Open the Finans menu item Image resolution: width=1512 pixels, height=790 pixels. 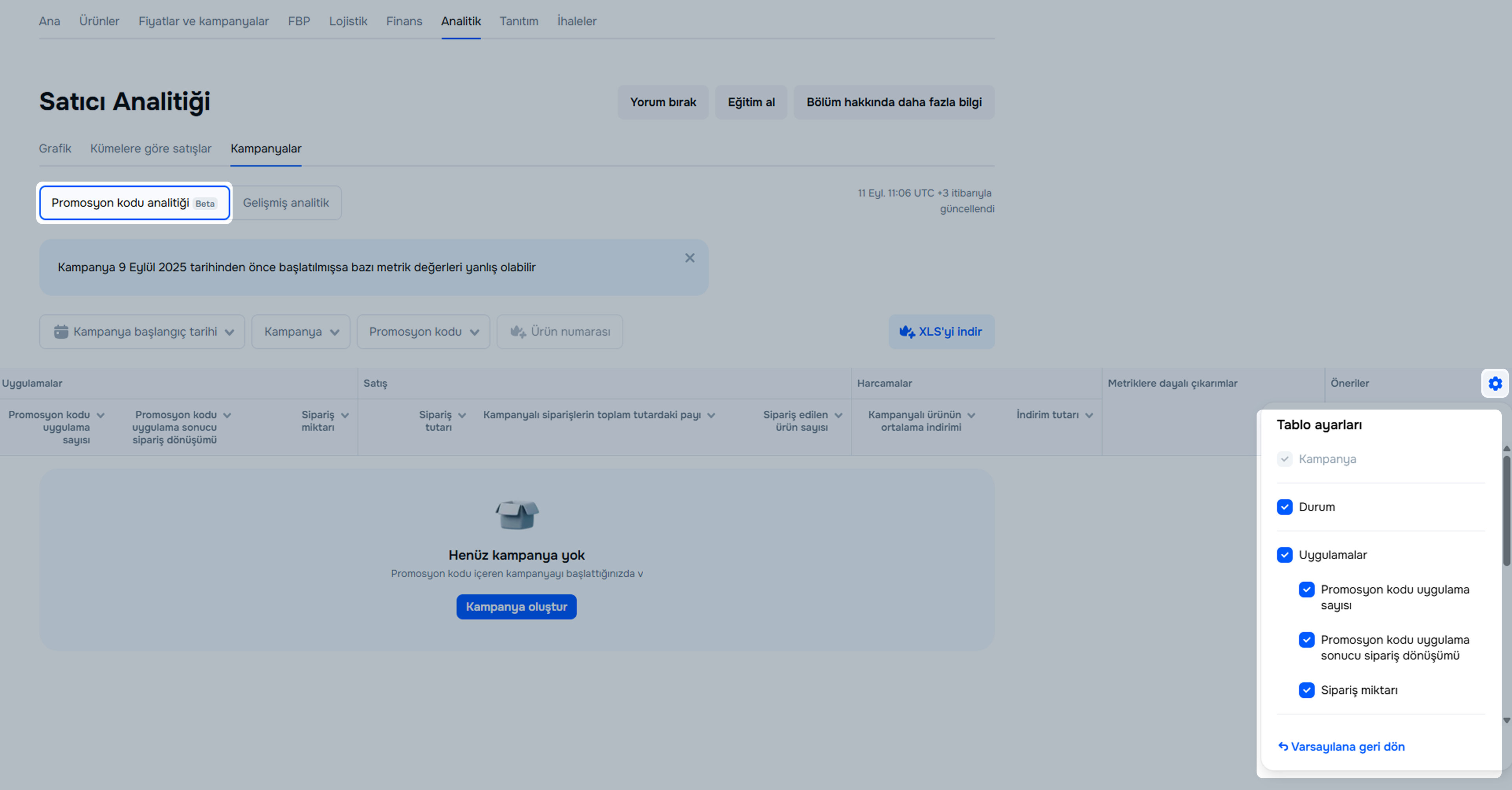pyautogui.click(x=404, y=21)
